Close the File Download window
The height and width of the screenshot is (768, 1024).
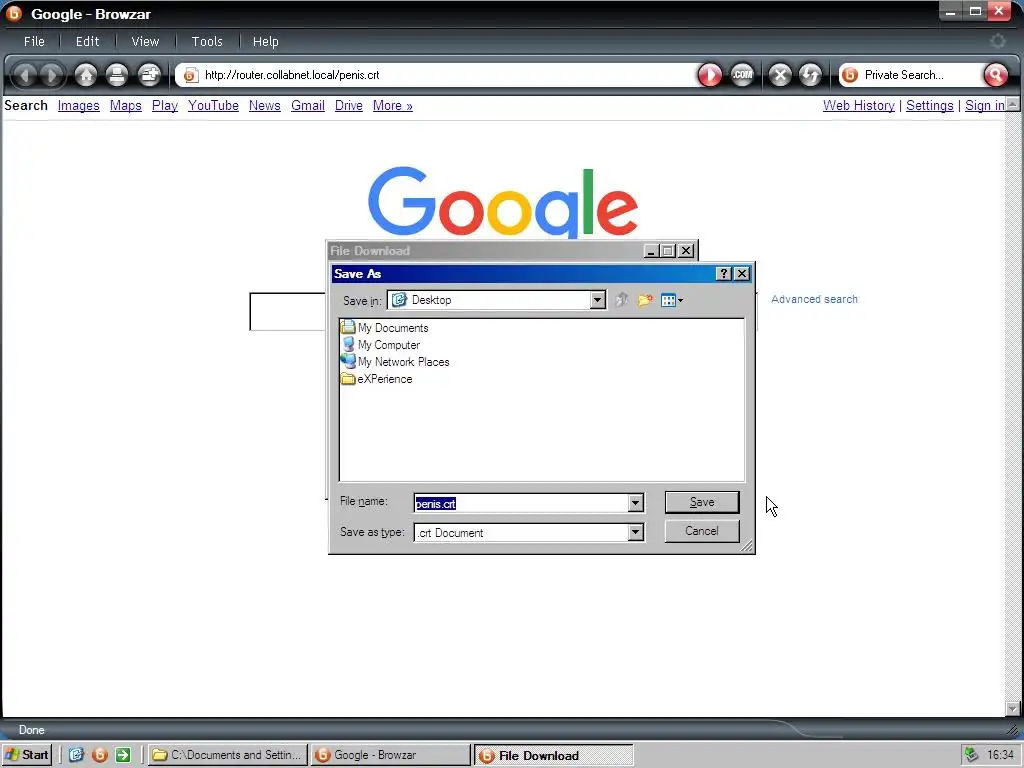tap(686, 251)
